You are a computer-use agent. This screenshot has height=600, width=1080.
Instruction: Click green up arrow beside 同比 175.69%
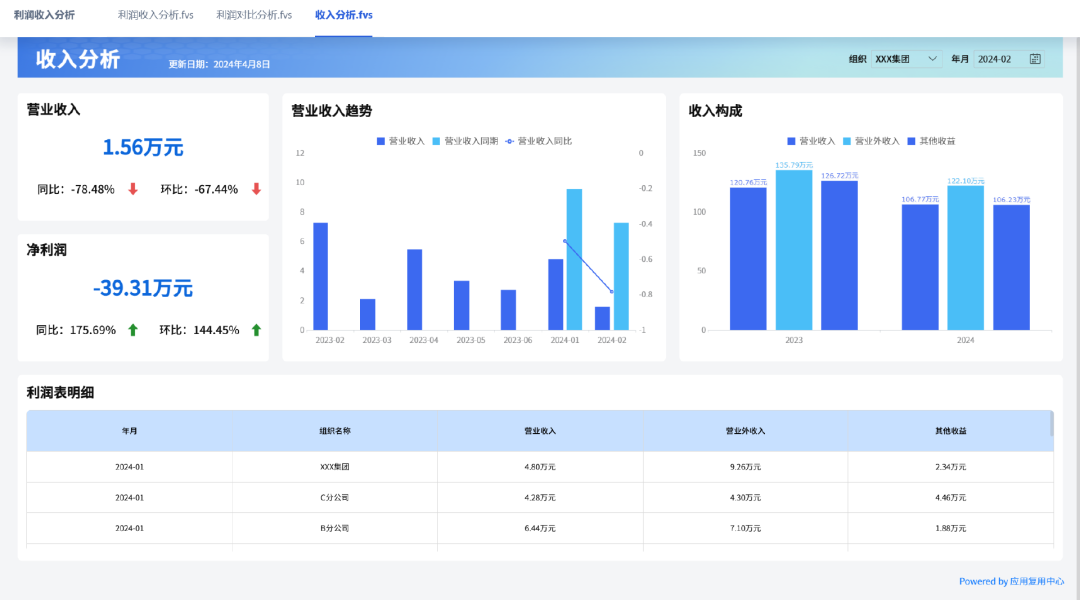133,330
